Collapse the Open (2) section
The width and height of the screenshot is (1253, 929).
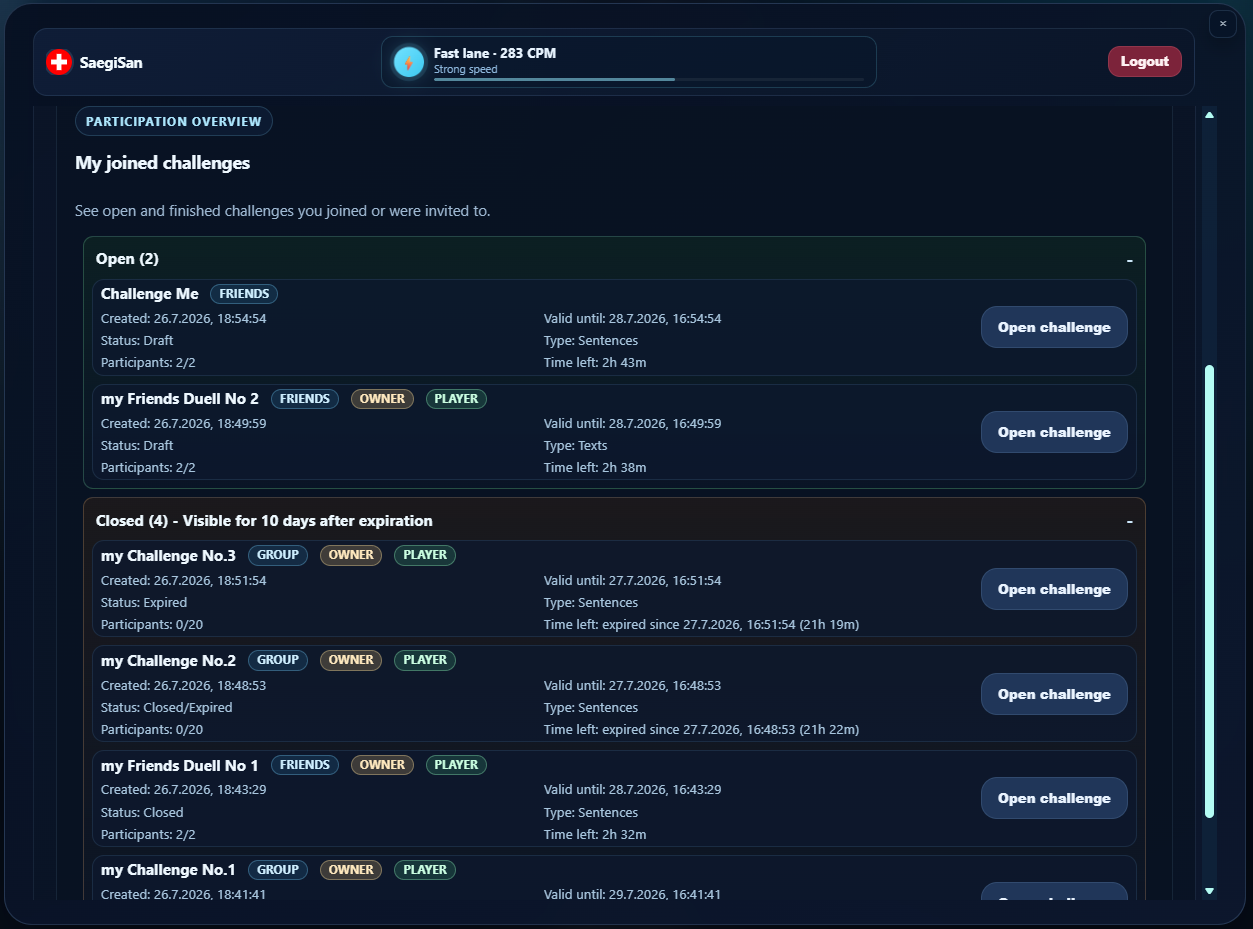(1130, 260)
